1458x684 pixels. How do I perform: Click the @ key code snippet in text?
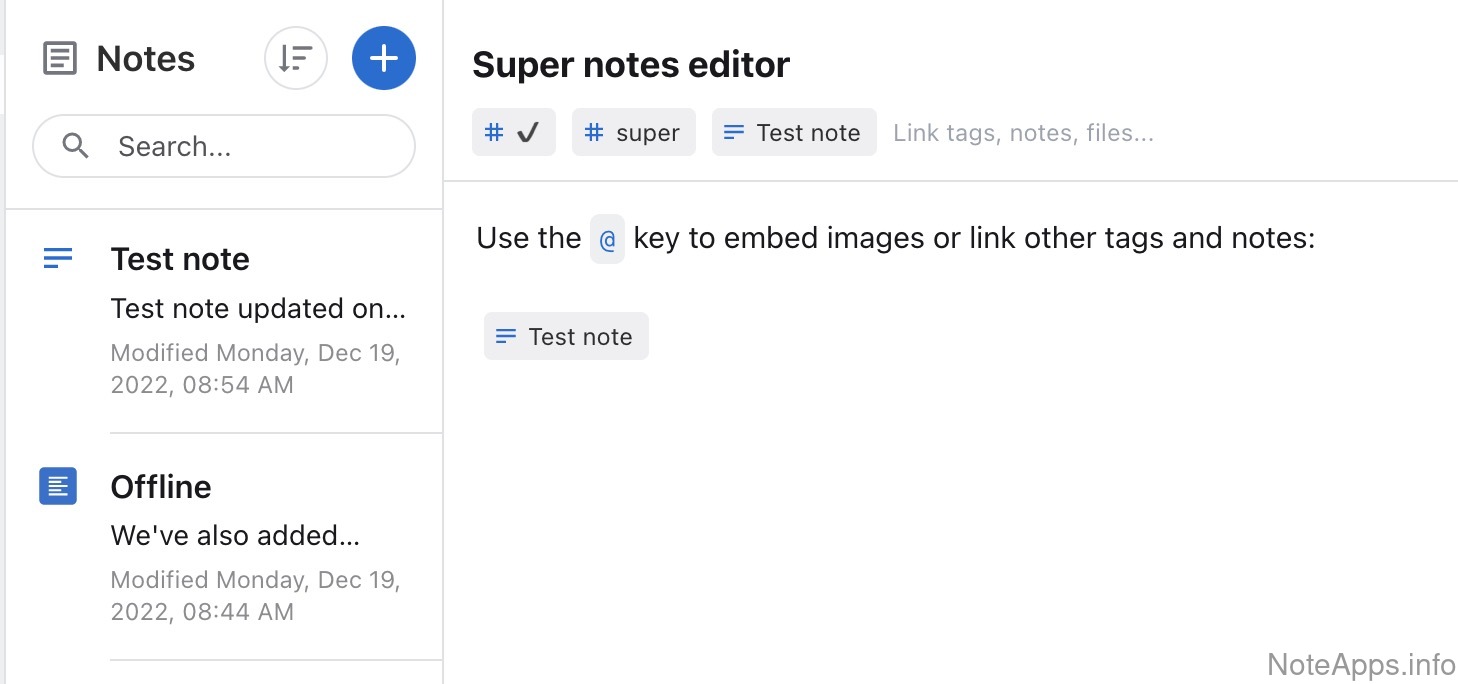tap(607, 239)
